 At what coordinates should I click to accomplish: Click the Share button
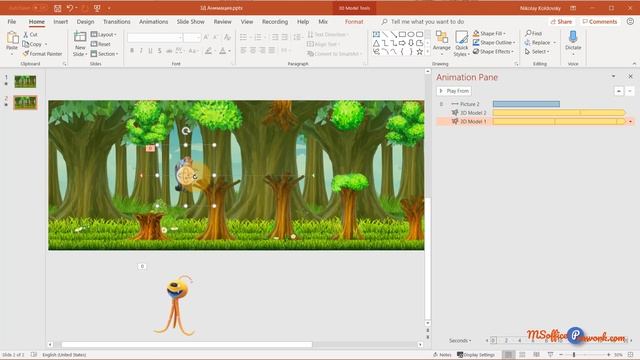point(561,22)
